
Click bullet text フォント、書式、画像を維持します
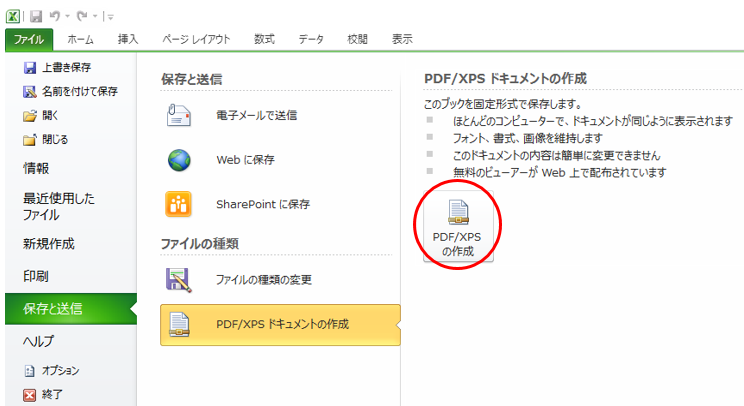click(x=528, y=138)
